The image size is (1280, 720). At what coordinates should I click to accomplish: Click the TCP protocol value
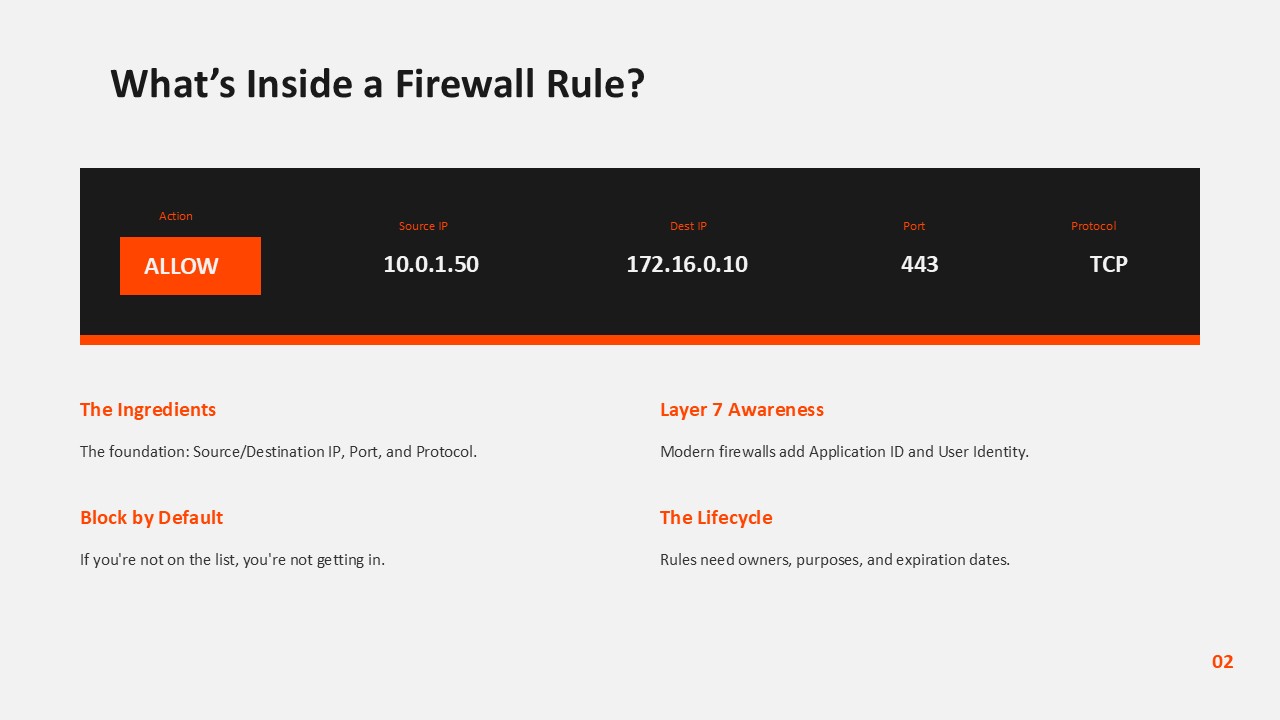[x=1108, y=264]
